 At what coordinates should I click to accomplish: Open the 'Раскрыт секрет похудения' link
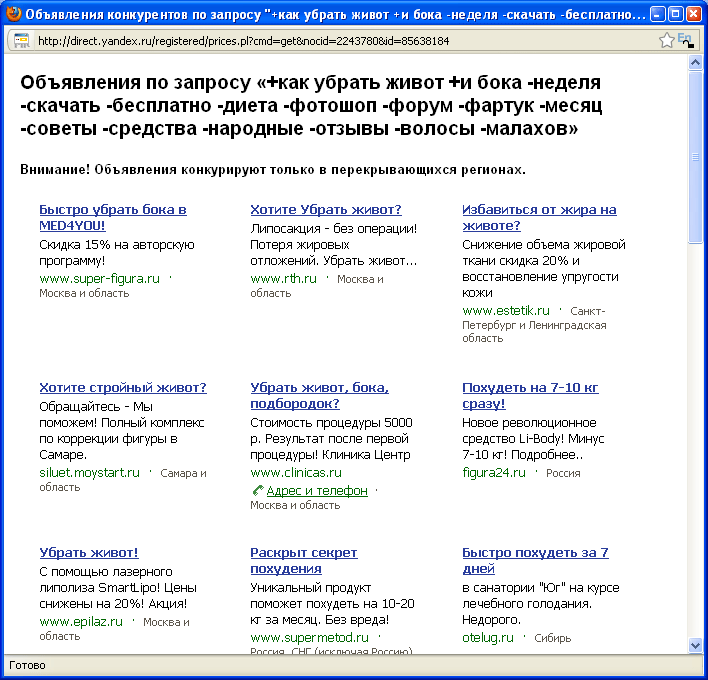tap(304, 560)
